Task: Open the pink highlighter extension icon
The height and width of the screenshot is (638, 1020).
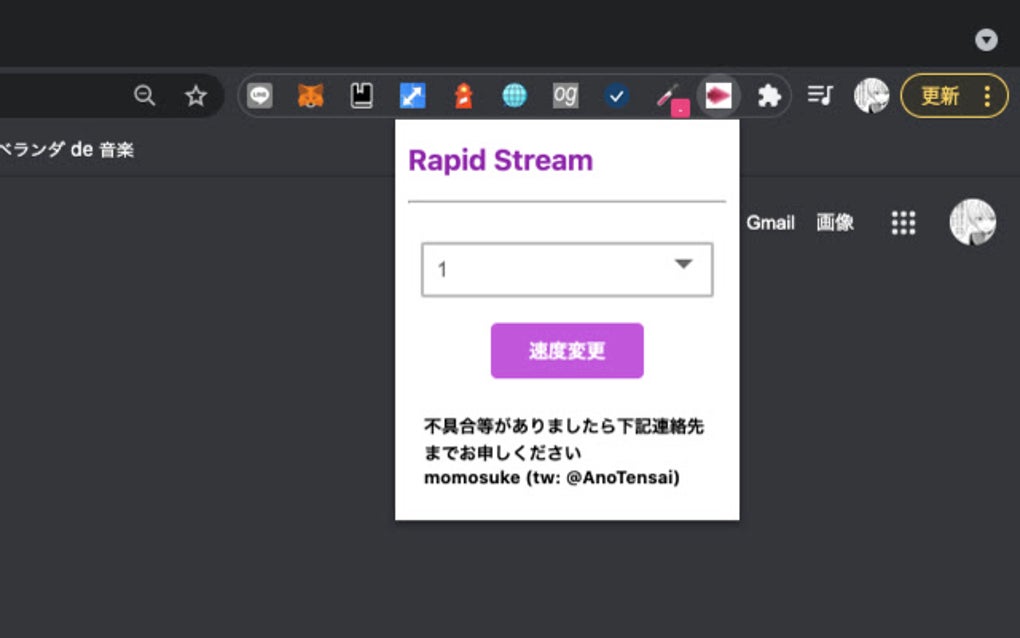Action: click(x=668, y=96)
